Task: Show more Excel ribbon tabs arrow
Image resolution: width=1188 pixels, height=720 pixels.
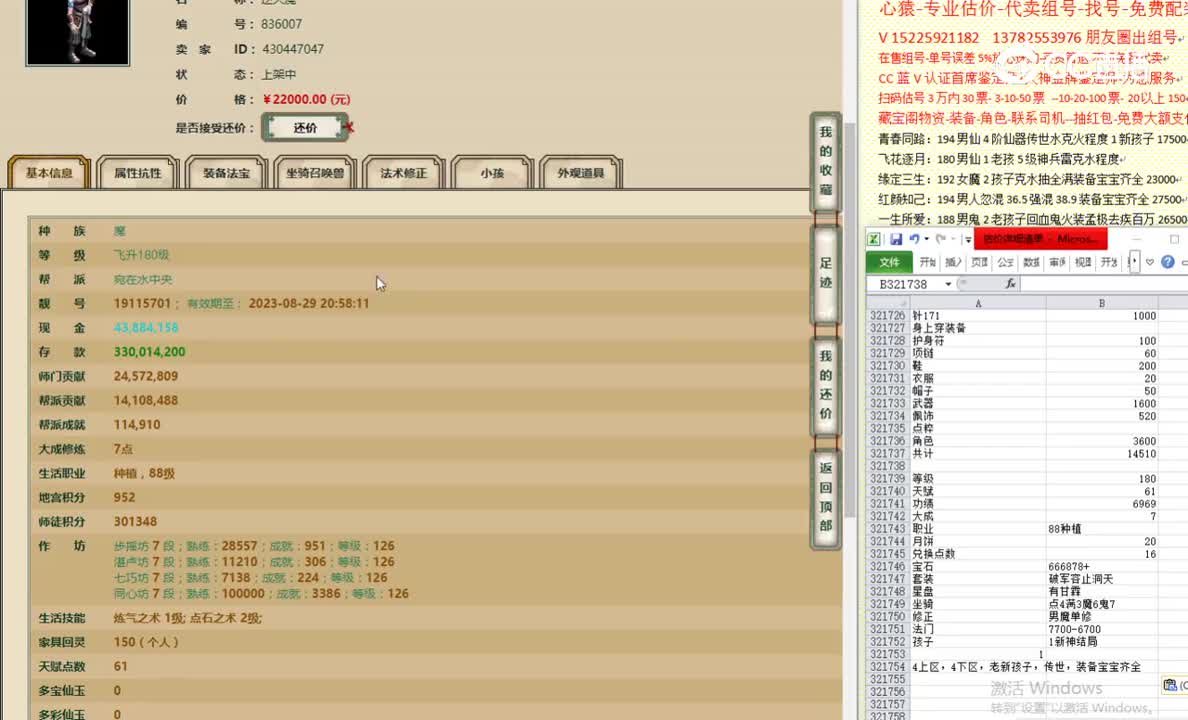Action: [1133, 262]
